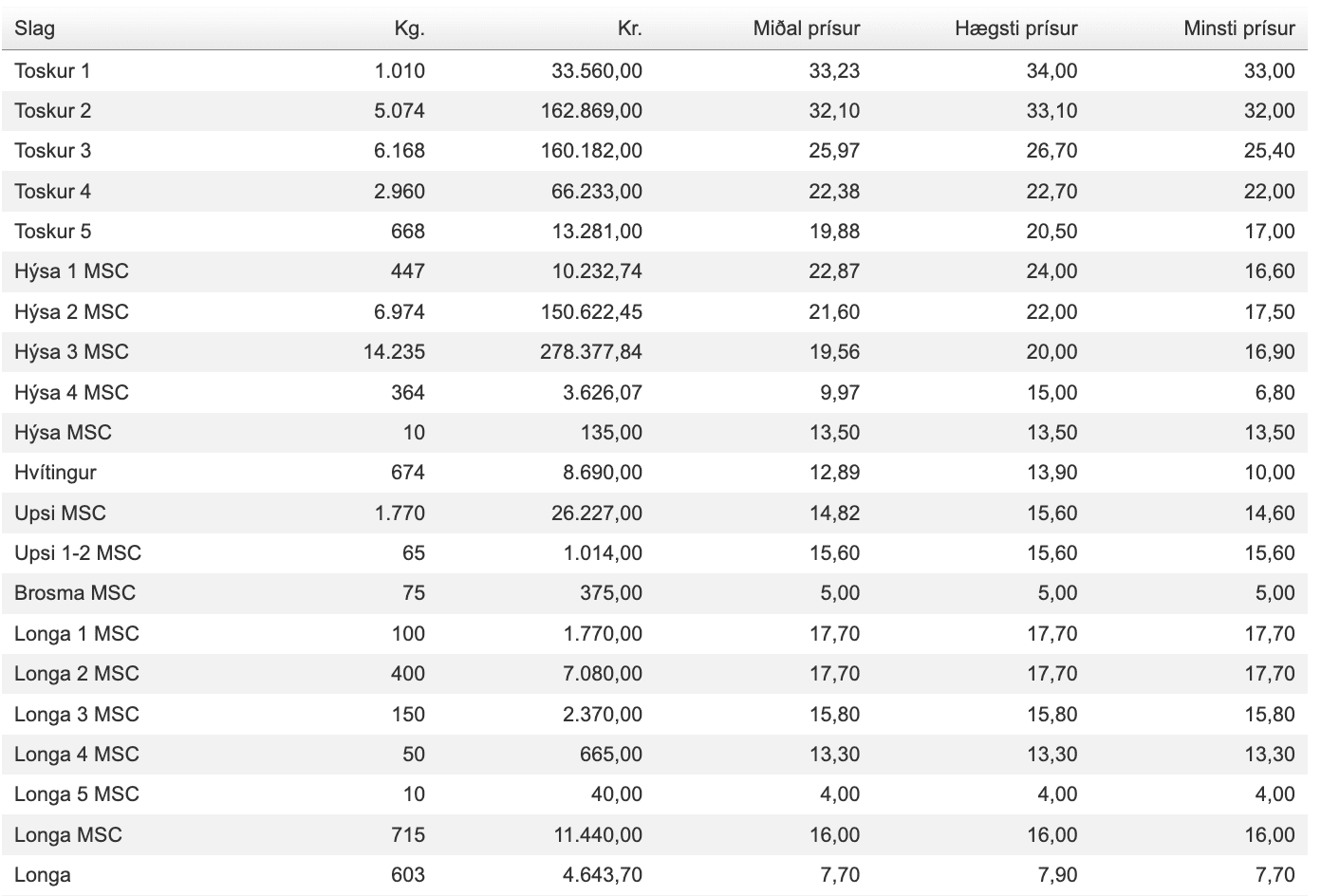Click the Kr. value 4.643,70
Screen dimensions: 1321x896
[x=602, y=875]
